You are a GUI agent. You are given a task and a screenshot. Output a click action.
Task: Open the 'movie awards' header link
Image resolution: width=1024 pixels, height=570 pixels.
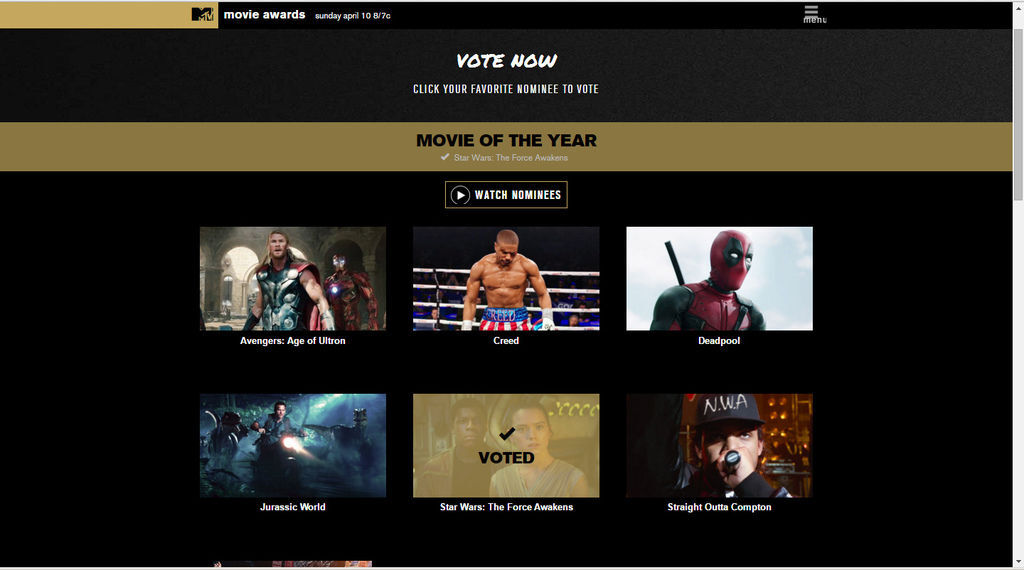click(x=264, y=14)
